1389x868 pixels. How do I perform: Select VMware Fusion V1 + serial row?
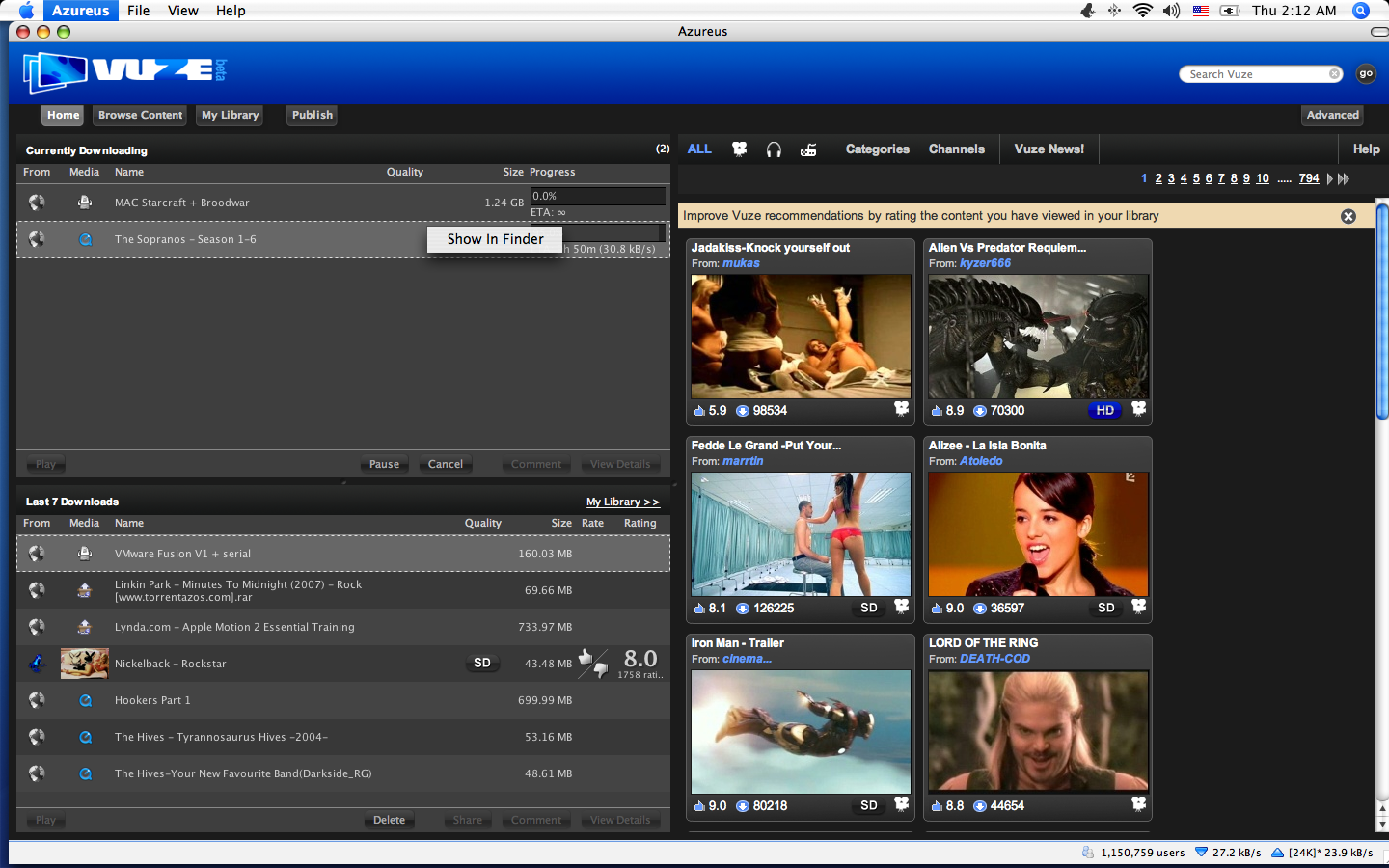click(x=343, y=554)
